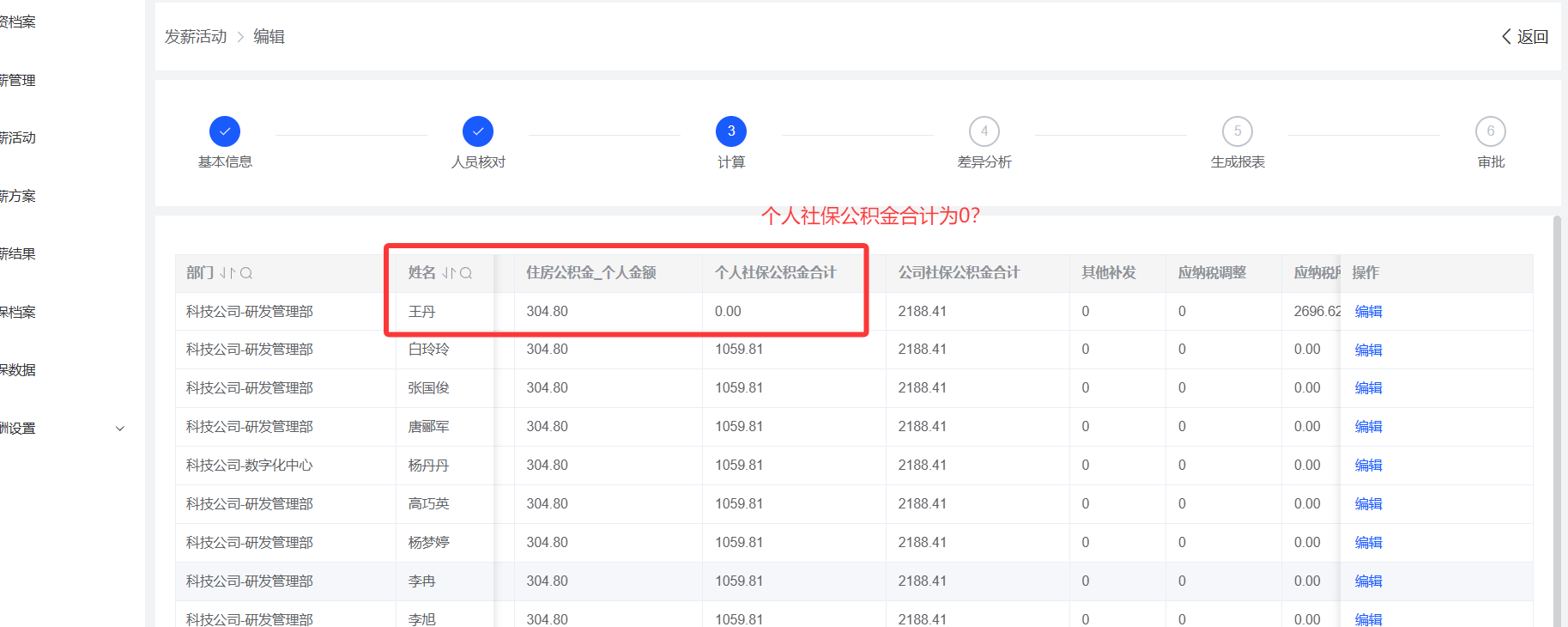Click the completed 基本信息 step checkmark circle
The width and height of the screenshot is (1568, 627).
point(225,131)
